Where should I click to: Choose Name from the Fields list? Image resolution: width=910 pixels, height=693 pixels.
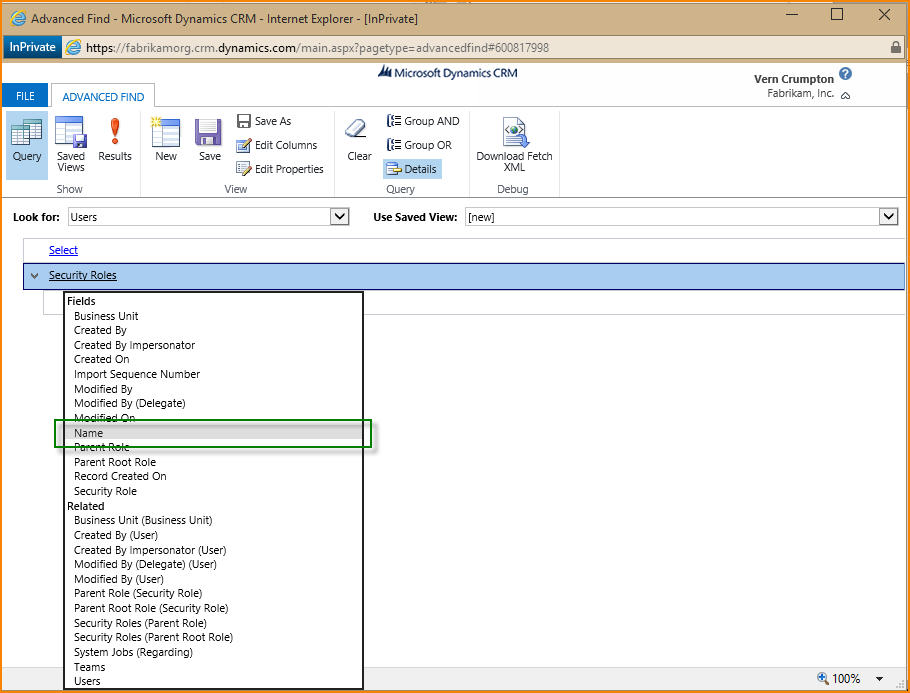[89, 433]
